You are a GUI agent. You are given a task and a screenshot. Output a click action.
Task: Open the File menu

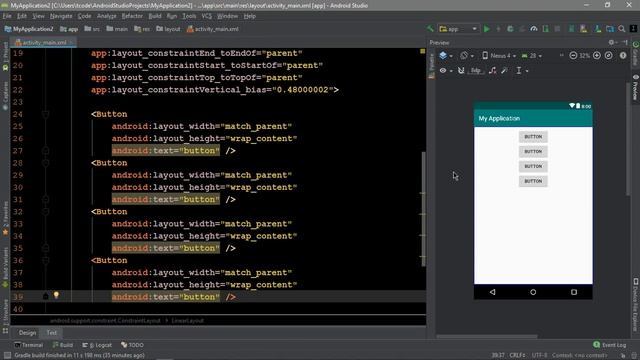pos(7,16)
